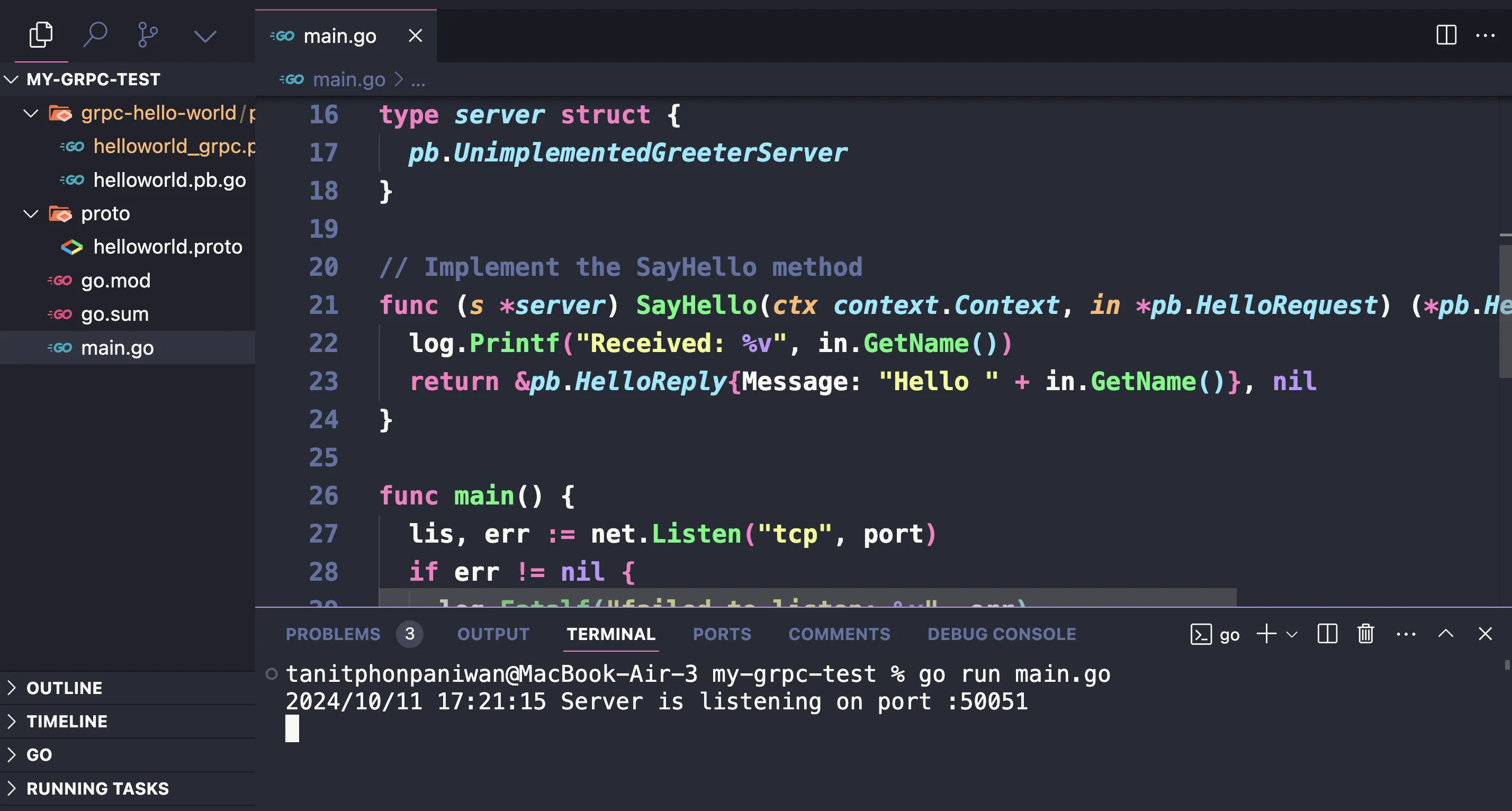This screenshot has height=811, width=1512.
Task: Select the TERMINAL panel tab
Action: pos(611,634)
